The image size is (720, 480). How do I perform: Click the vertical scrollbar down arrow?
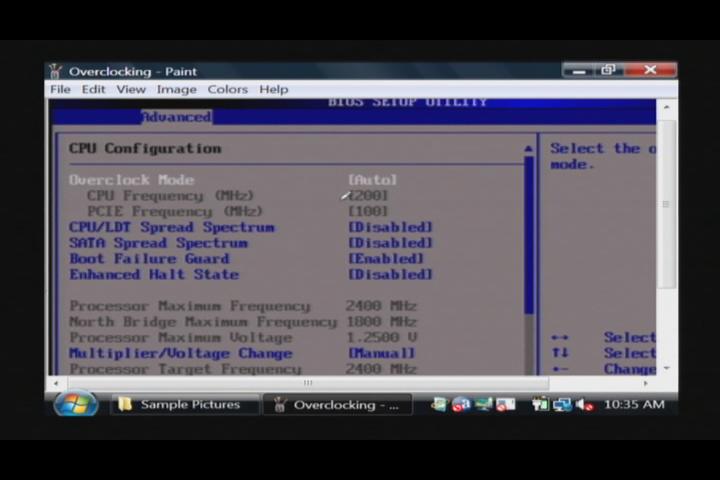click(667, 368)
